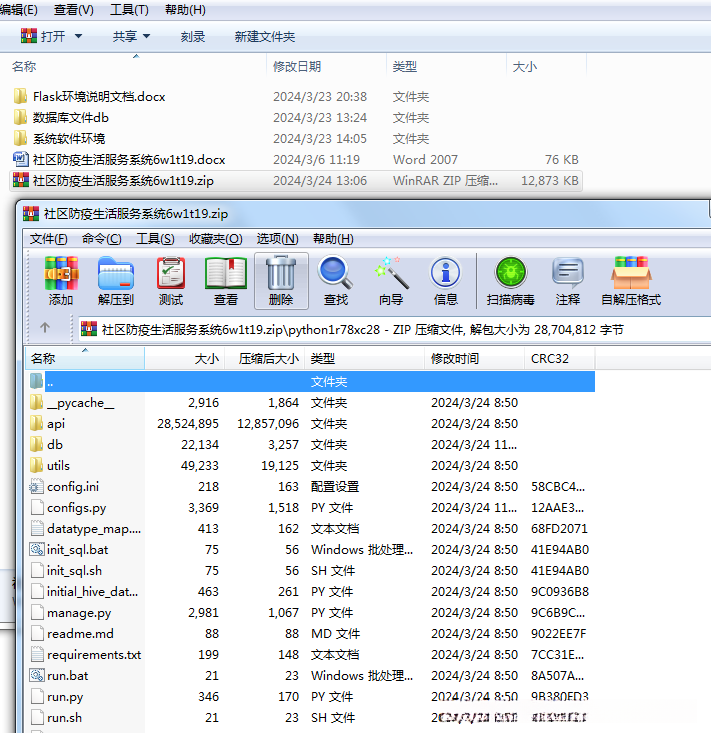Select the db folder row name
The image size is (711, 733).
pyautogui.click(x=55, y=445)
